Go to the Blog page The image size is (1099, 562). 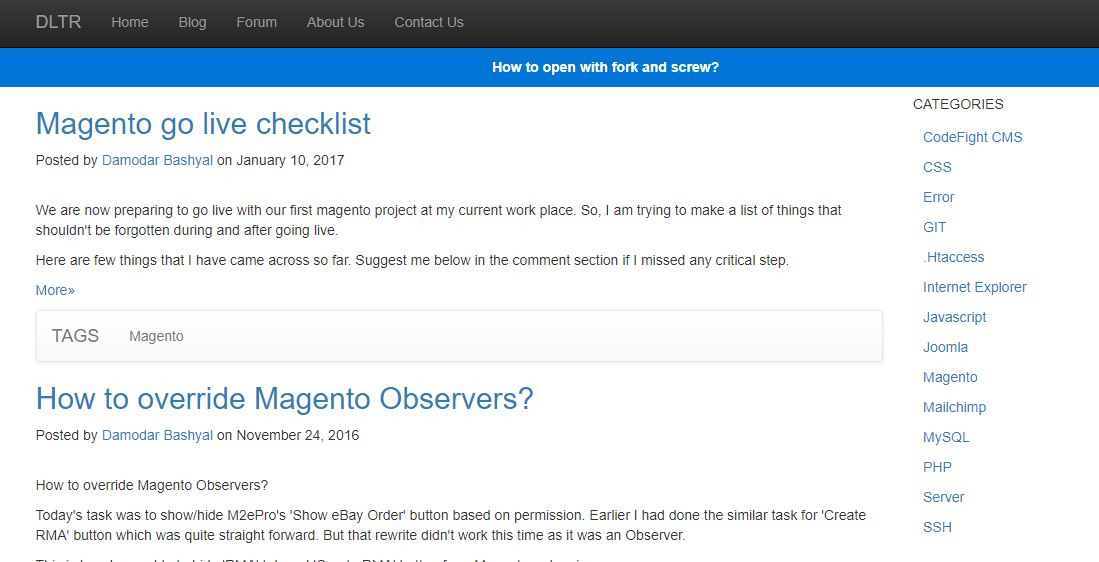point(192,22)
